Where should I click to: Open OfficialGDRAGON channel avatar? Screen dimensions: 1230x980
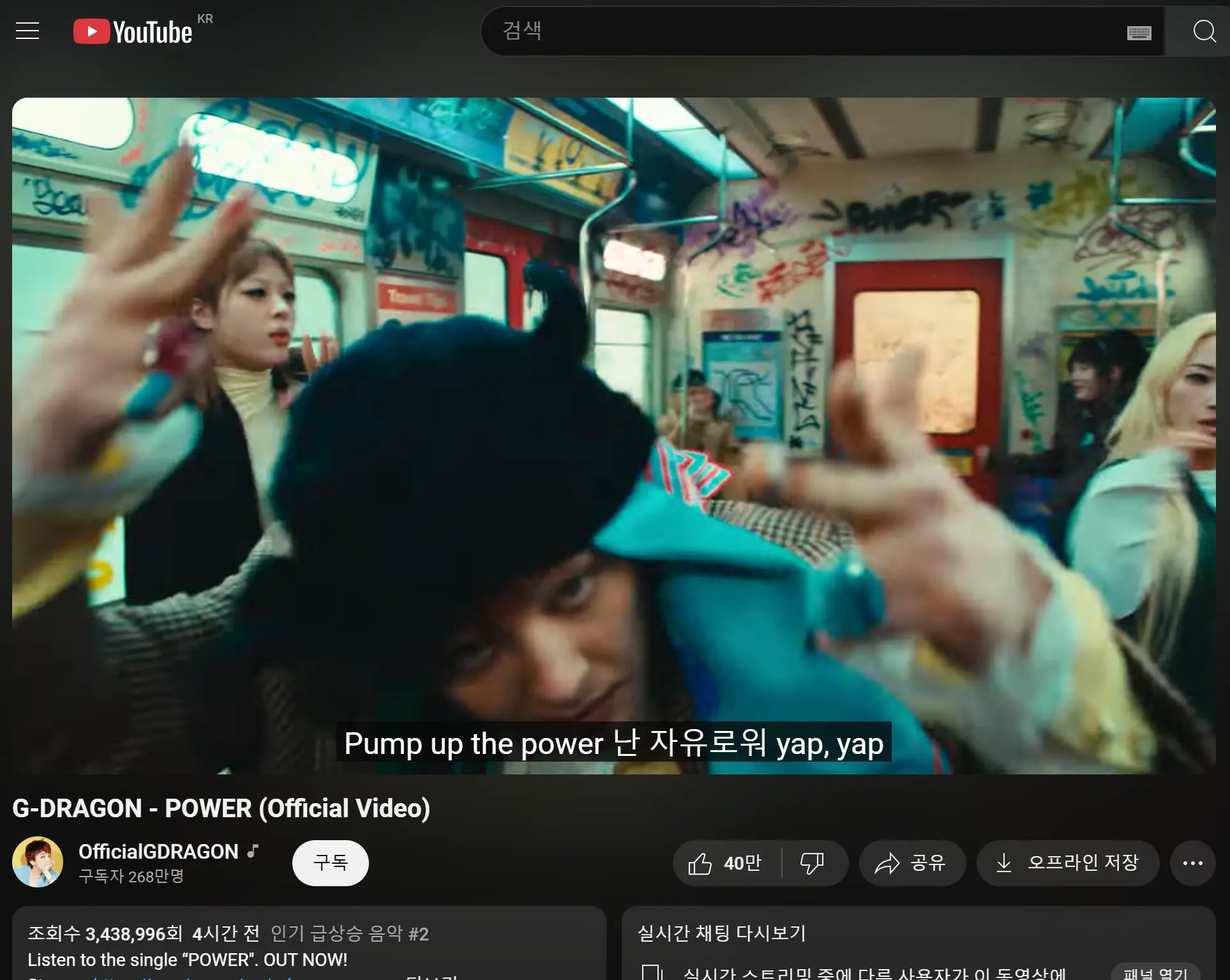38,862
